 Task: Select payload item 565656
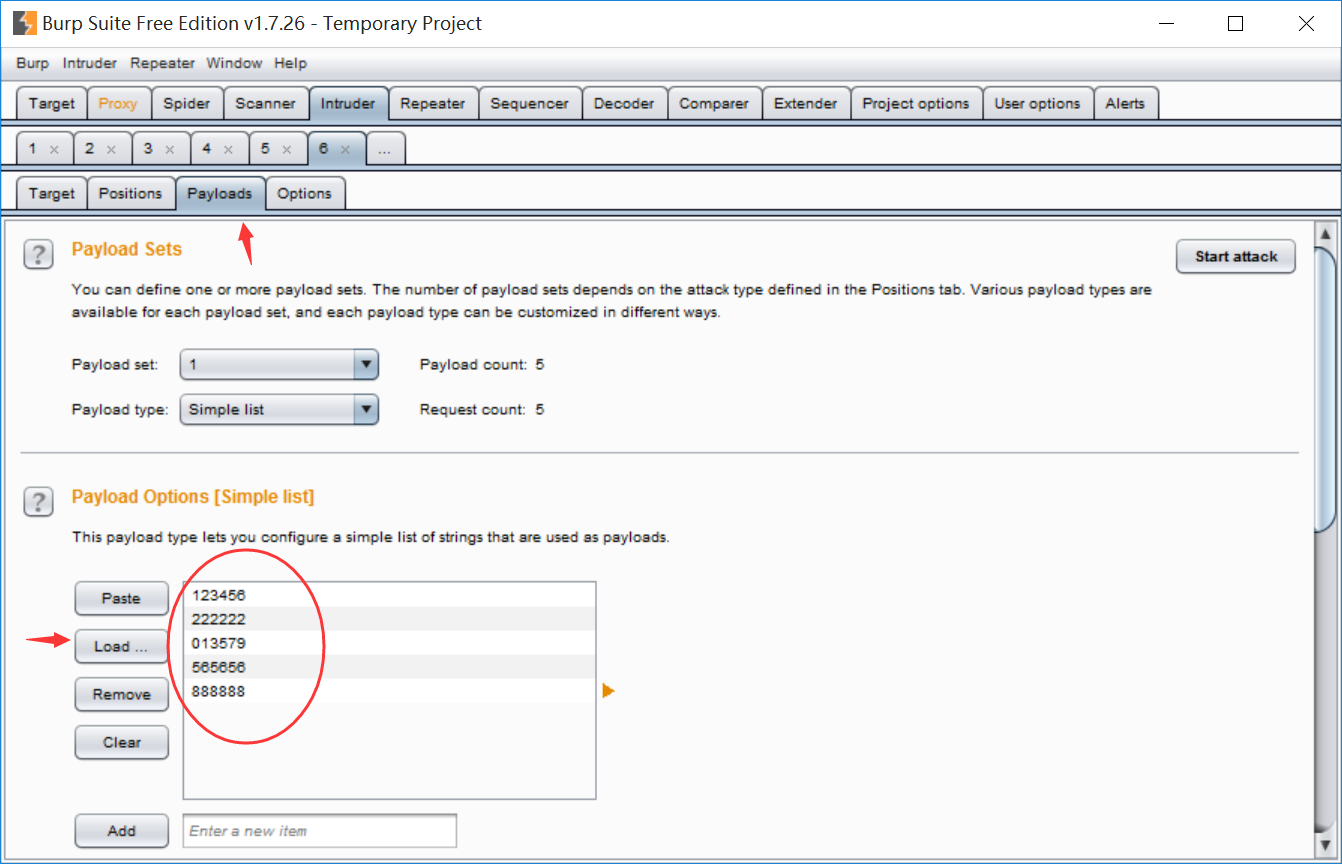click(389, 667)
